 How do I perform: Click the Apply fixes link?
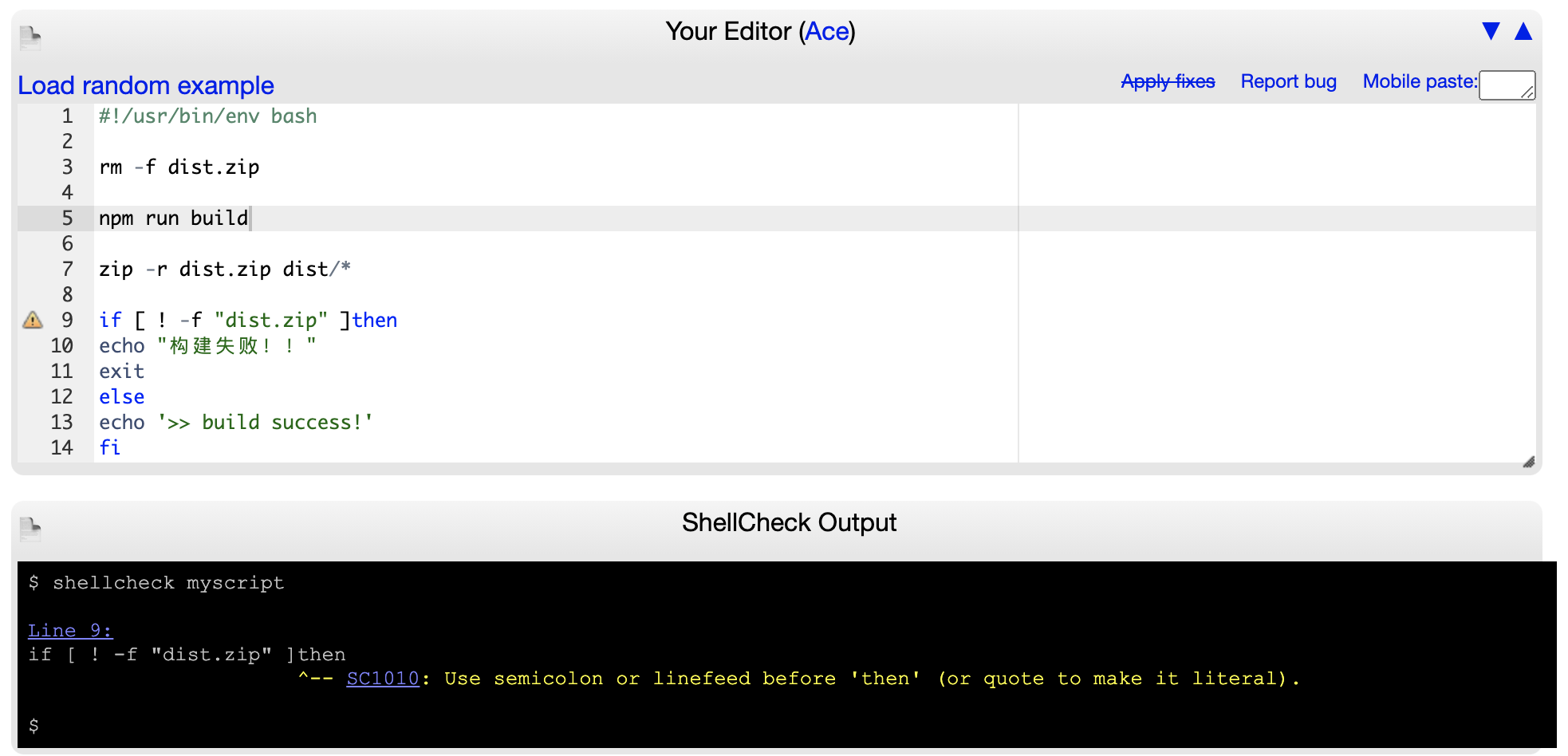(1168, 81)
